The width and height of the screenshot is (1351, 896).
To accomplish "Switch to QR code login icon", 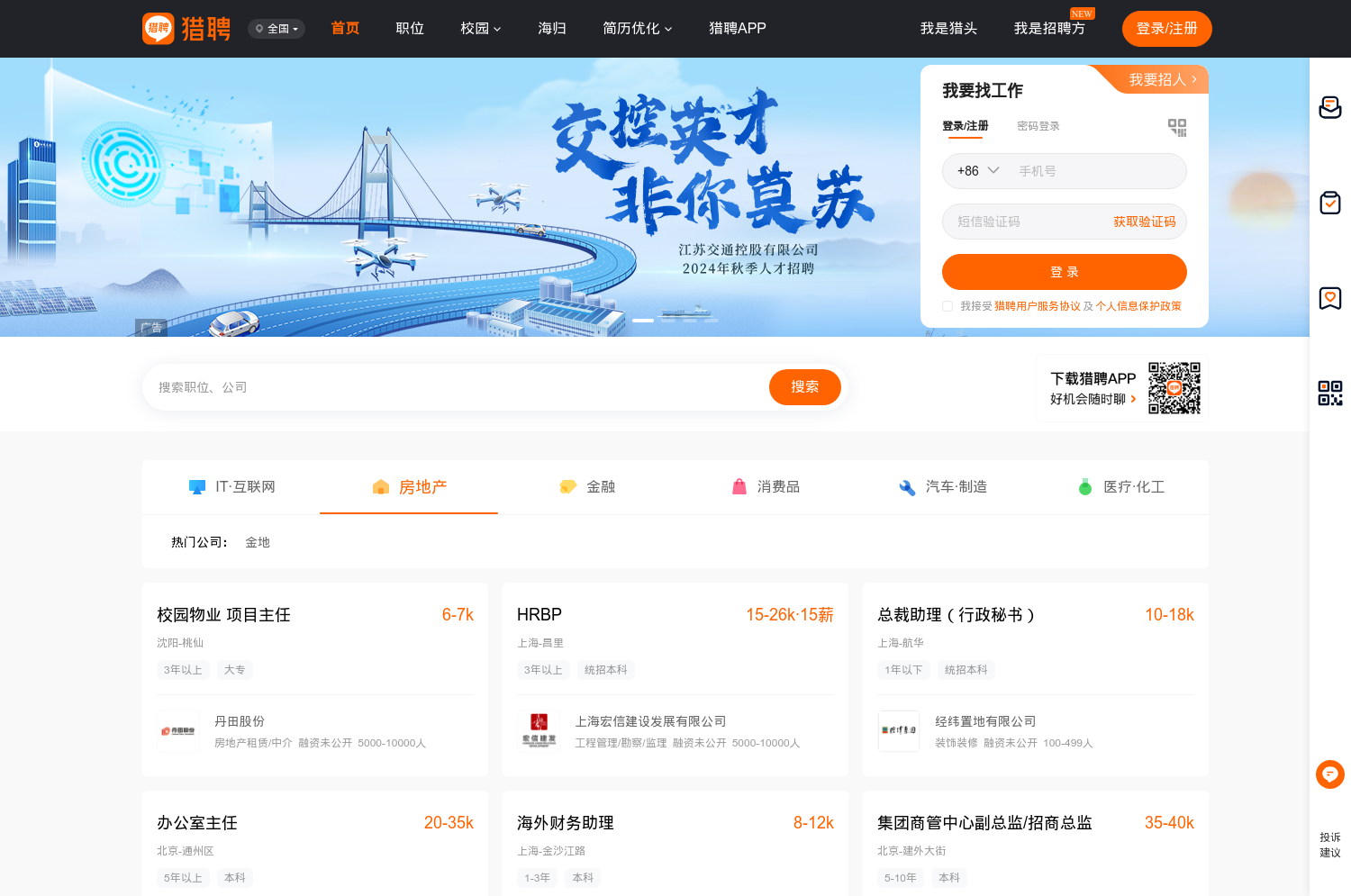I will (x=1177, y=128).
